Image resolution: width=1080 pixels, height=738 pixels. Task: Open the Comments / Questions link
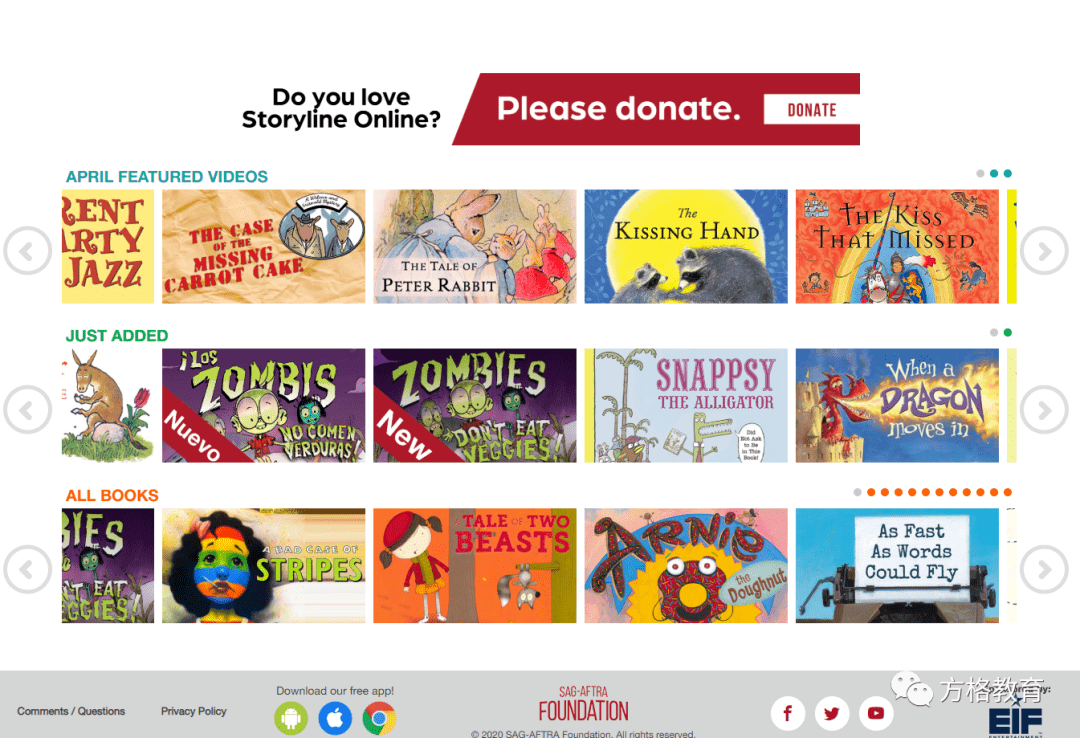(x=71, y=711)
